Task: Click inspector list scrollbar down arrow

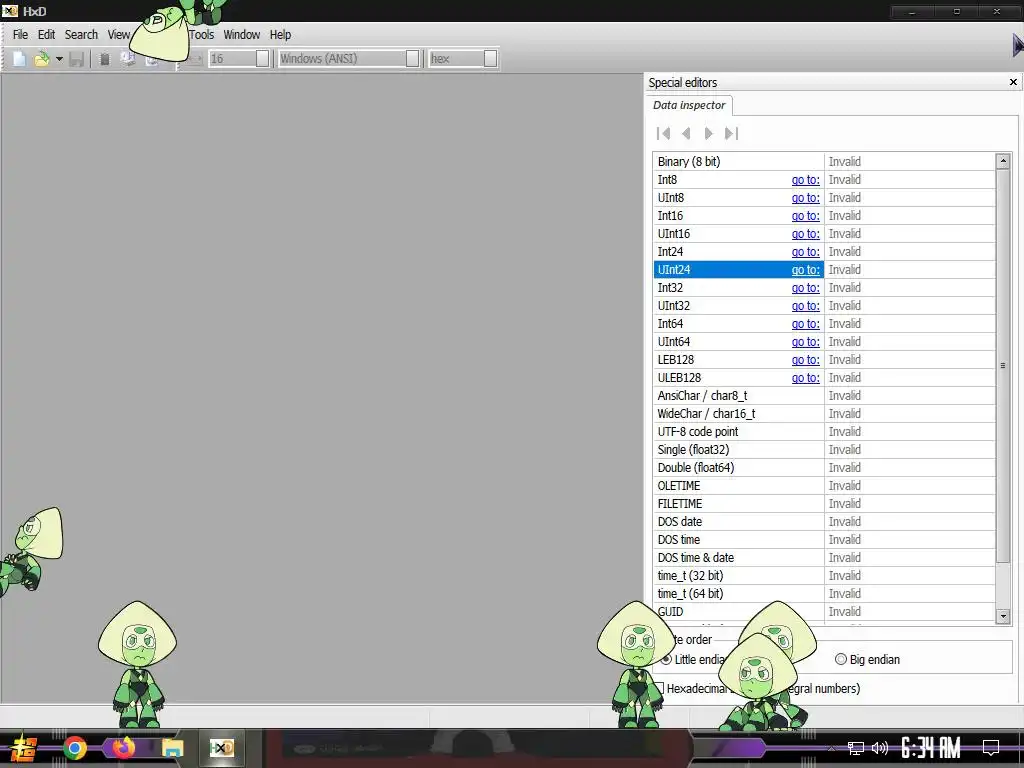Action: (1003, 615)
